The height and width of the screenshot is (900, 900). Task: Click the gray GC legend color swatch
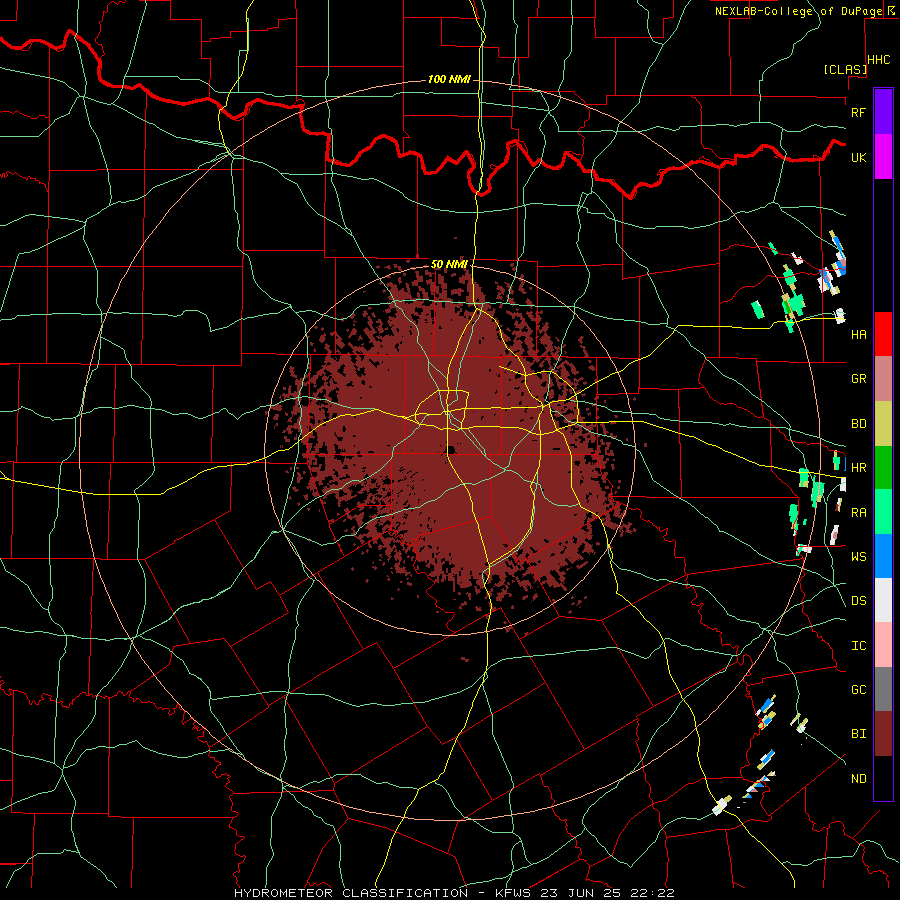point(883,689)
